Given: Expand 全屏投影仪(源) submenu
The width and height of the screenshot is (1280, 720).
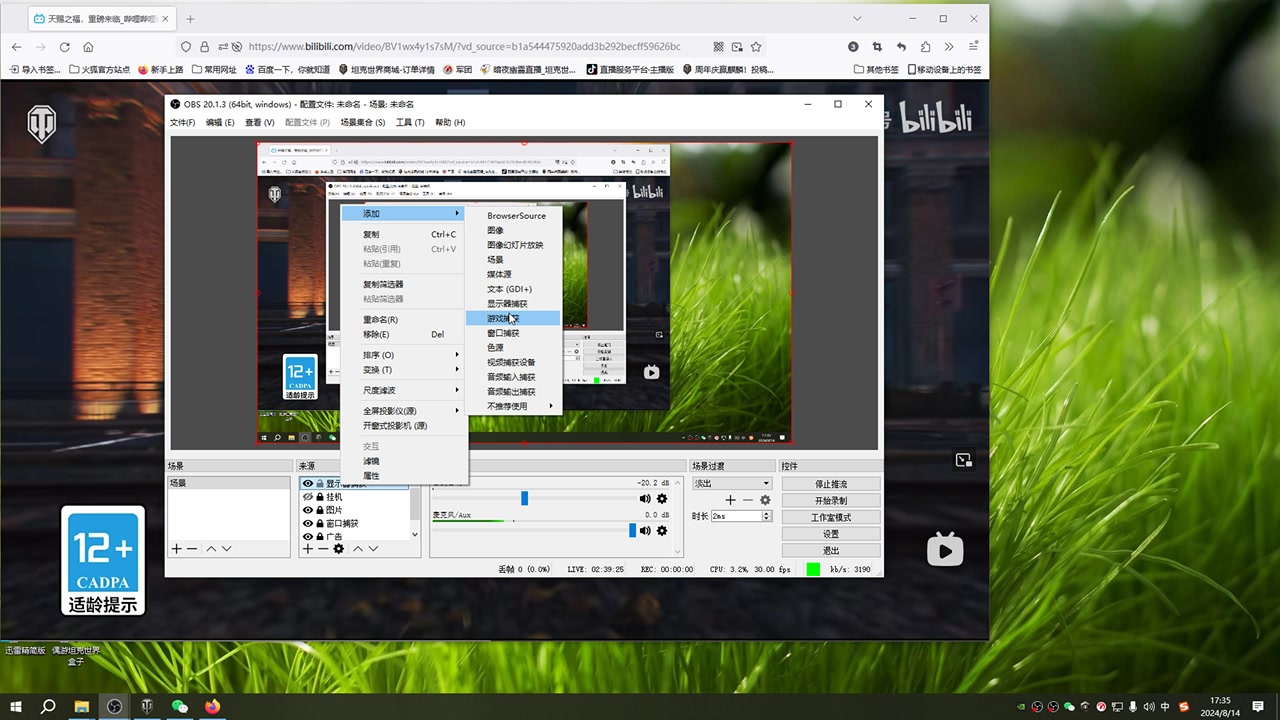Looking at the screenshot, I should [403, 411].
